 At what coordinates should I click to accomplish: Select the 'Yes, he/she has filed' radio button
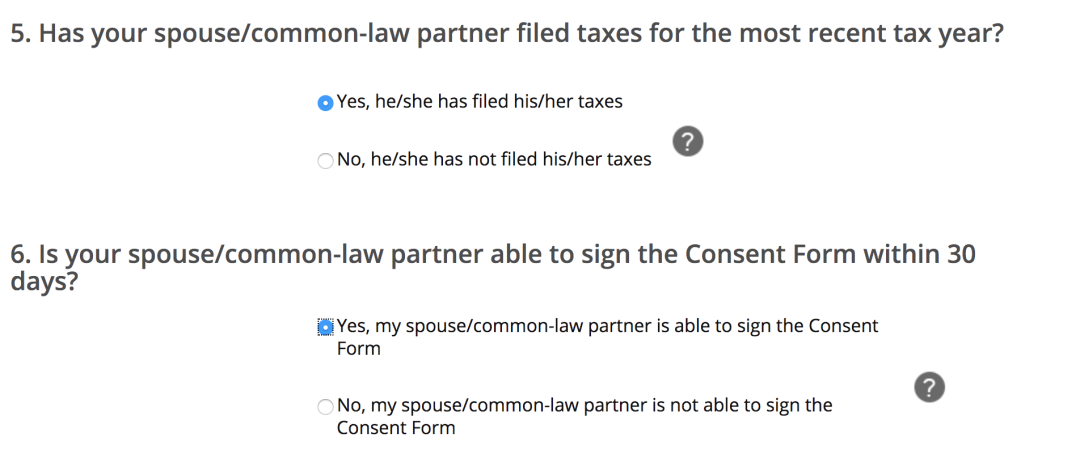click(x=325, y=103)
